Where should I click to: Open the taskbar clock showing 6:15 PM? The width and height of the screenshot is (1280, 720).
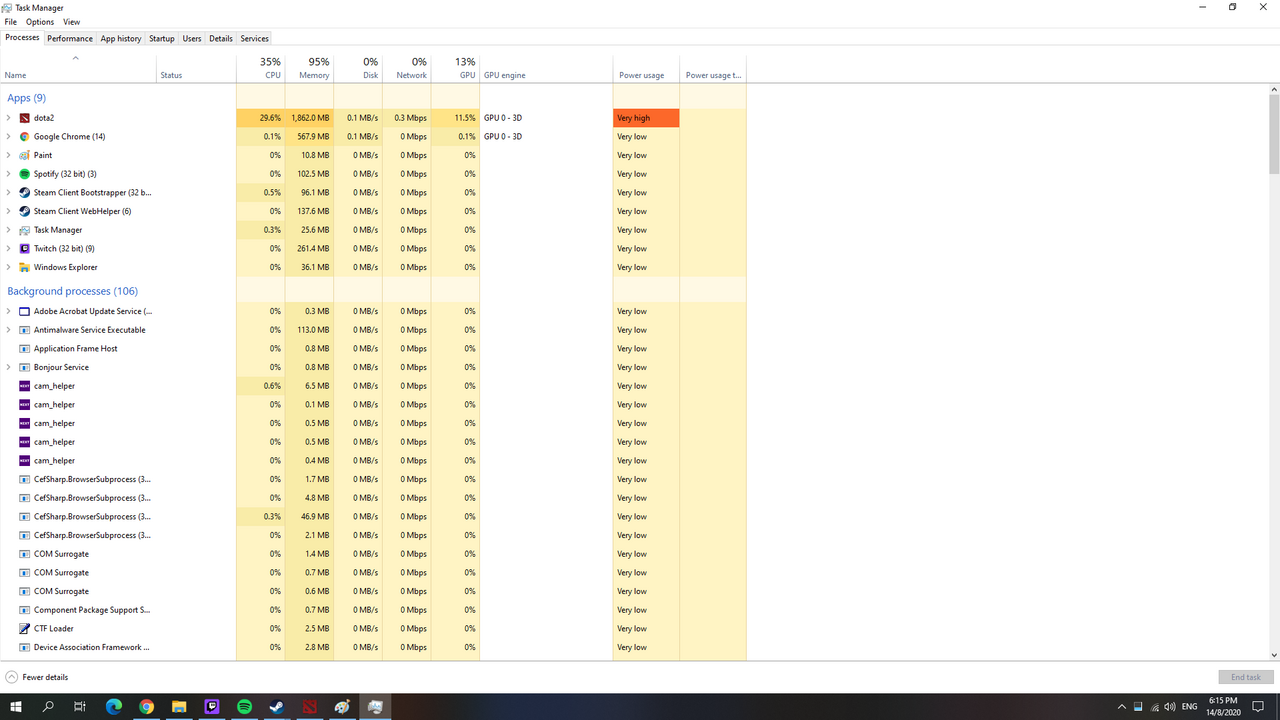pos(1223,706)
